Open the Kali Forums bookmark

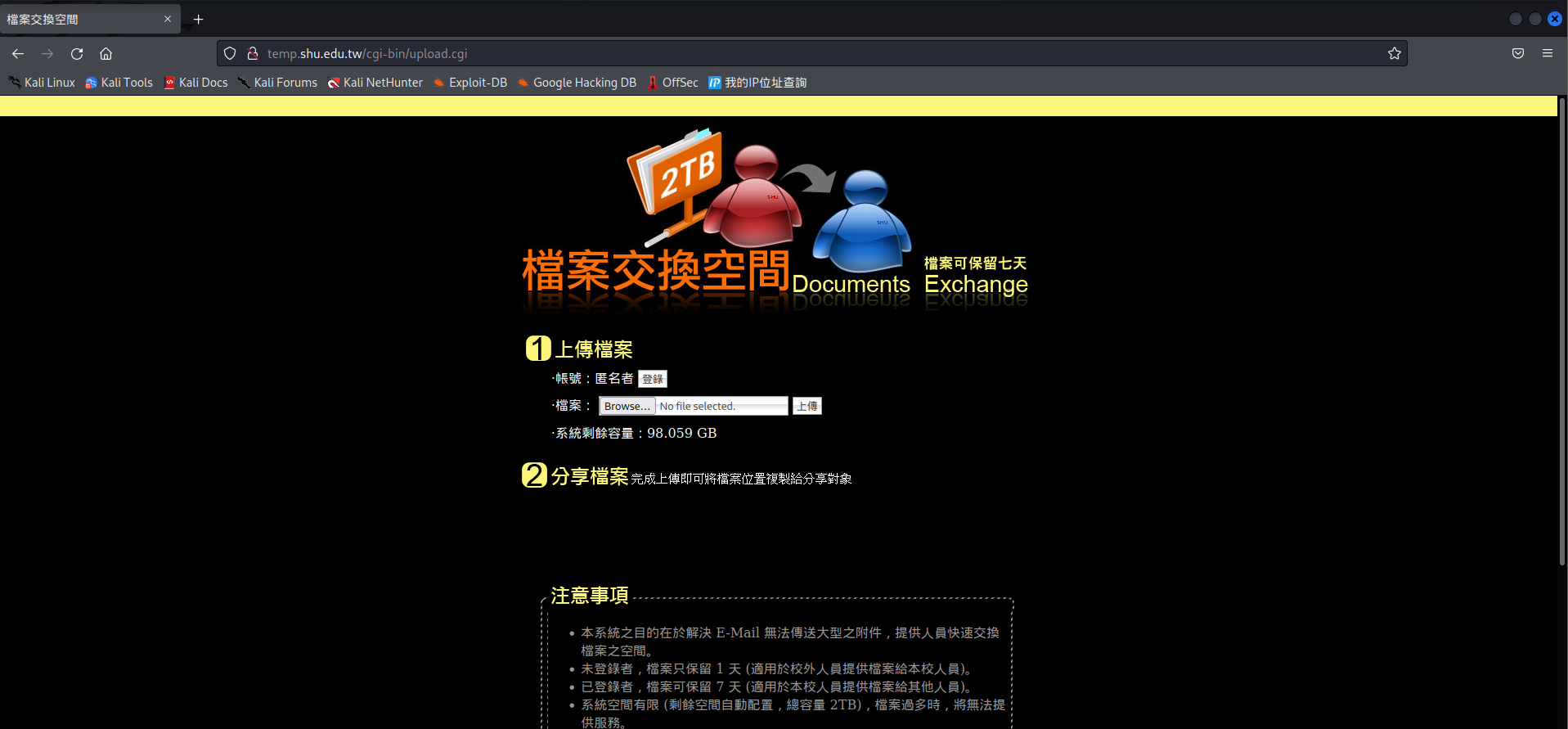tap(277, 83)
